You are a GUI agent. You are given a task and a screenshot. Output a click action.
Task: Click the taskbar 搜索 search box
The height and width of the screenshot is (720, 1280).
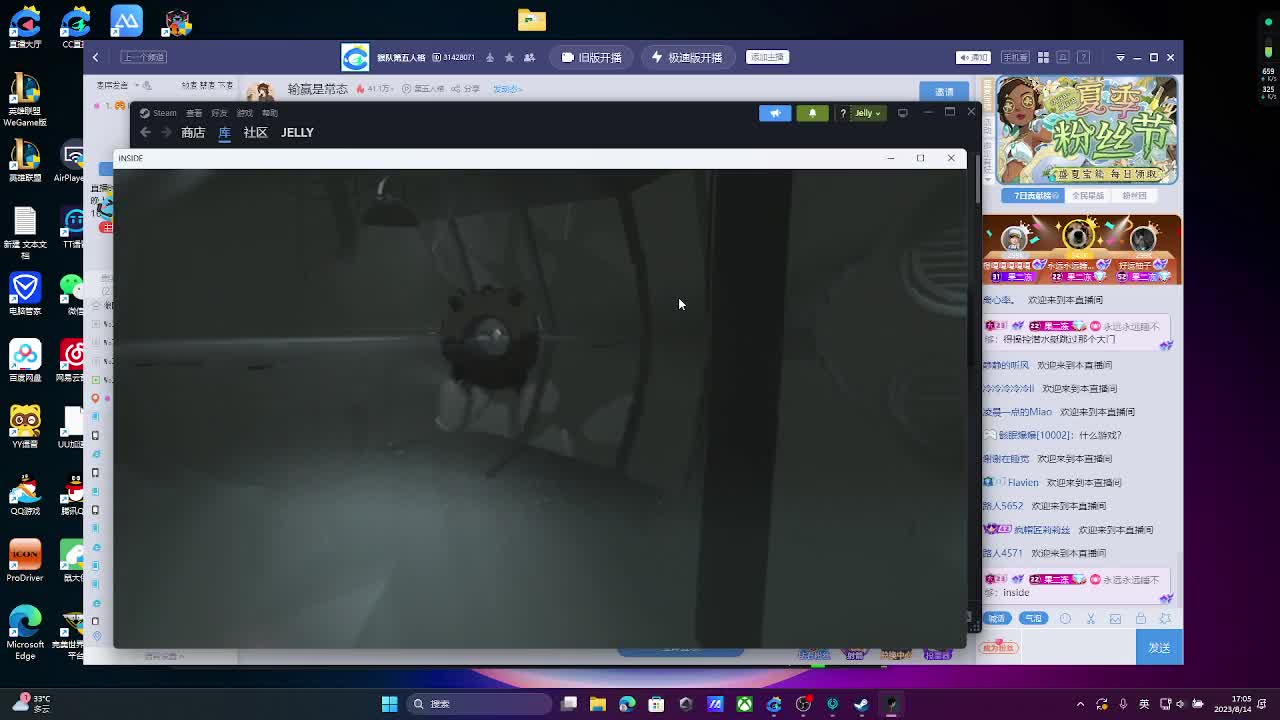click(x=481, y=704)
